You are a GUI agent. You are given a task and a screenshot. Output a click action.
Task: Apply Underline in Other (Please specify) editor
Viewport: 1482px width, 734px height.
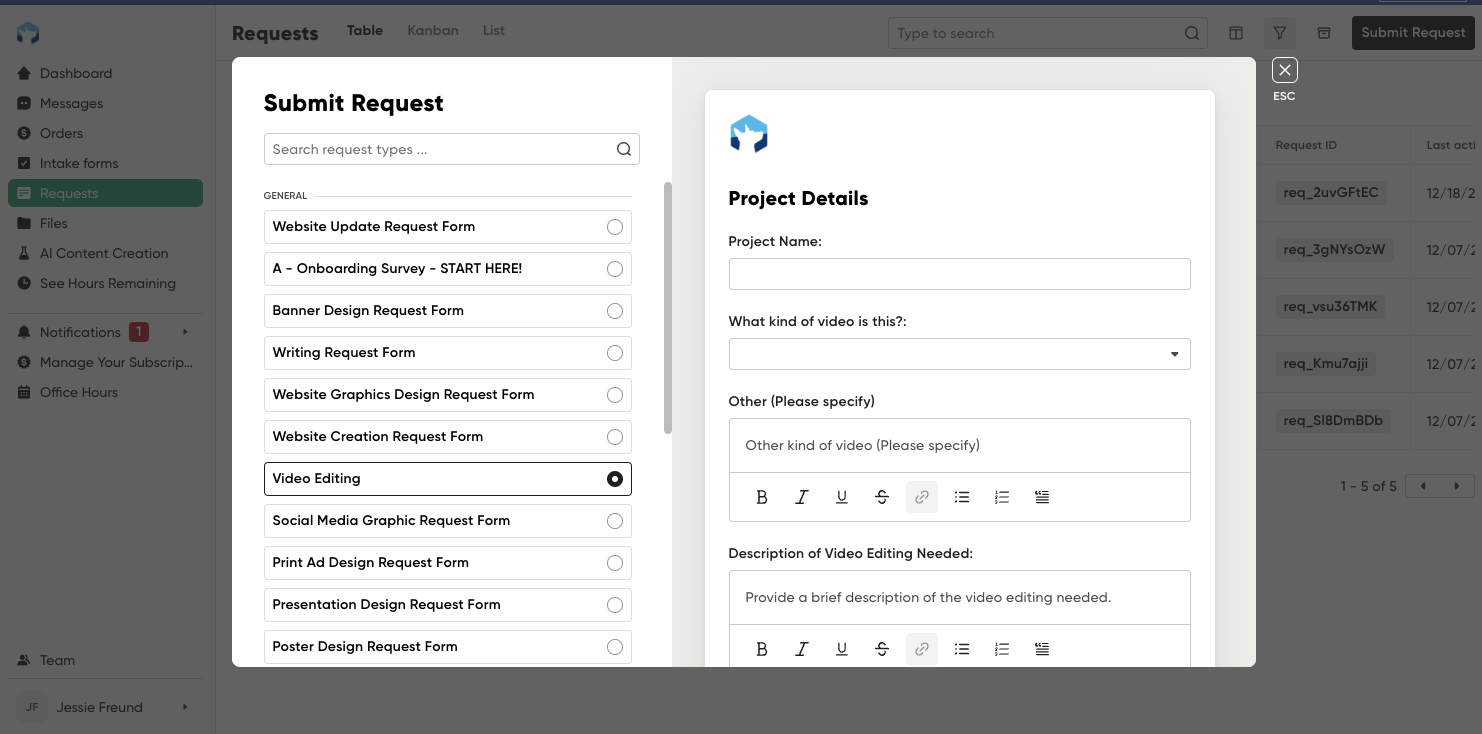coord(842,497)
